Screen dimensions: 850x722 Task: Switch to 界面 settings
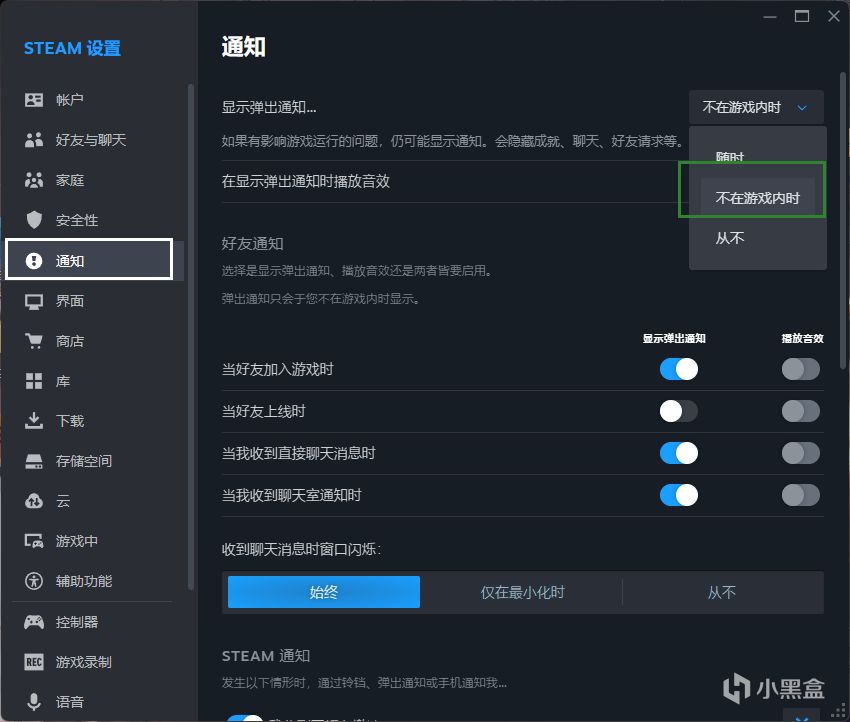[94, 301]
